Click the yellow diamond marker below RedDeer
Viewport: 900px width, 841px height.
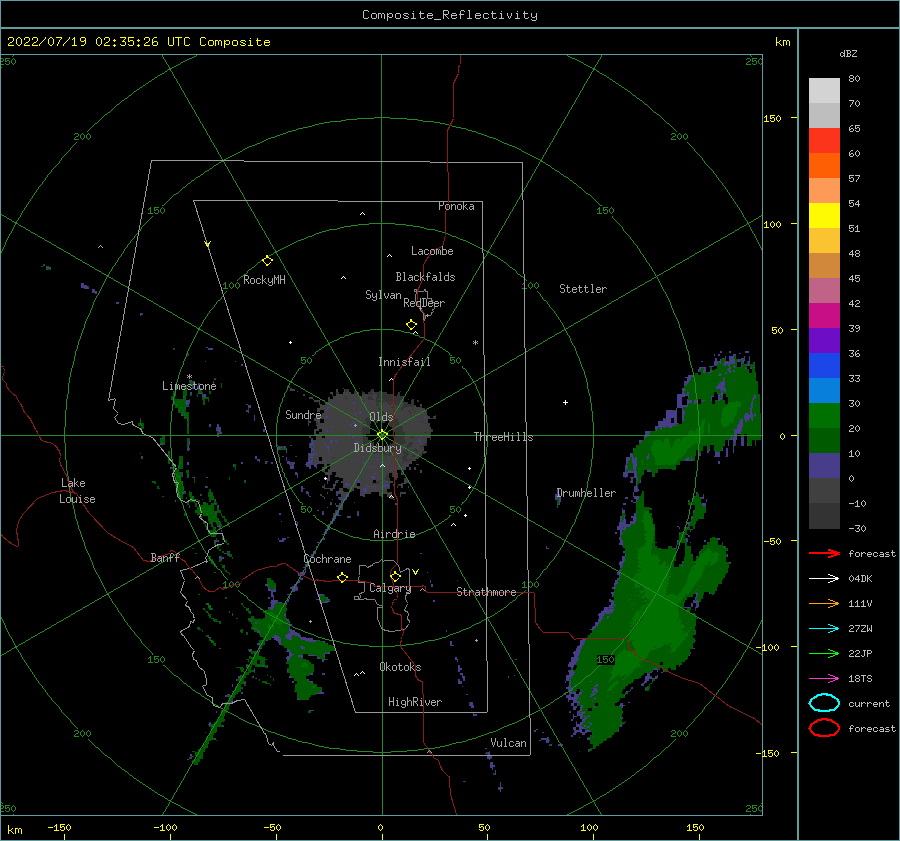[411, 324]
